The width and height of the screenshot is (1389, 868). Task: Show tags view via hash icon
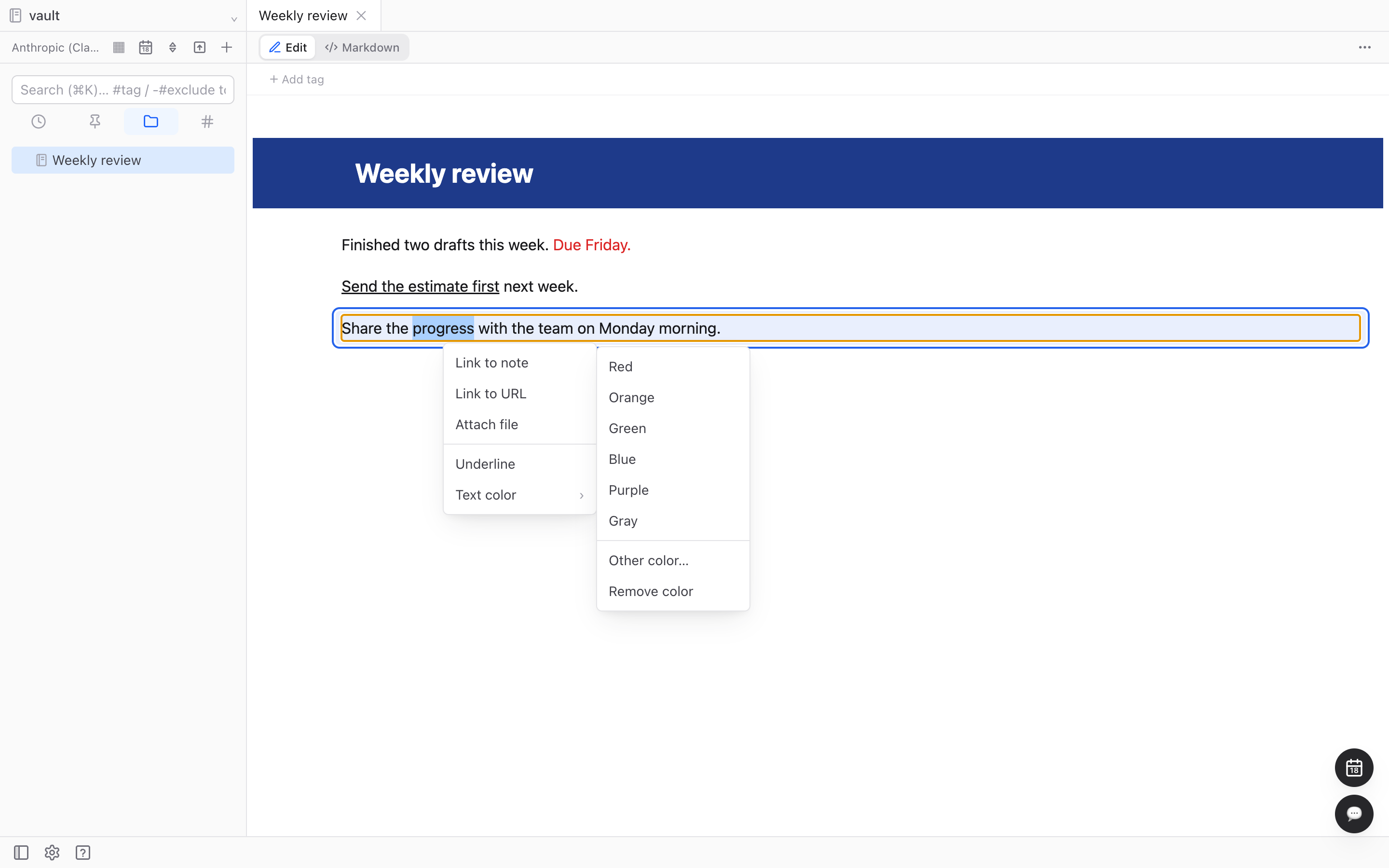tap(207, 122)
